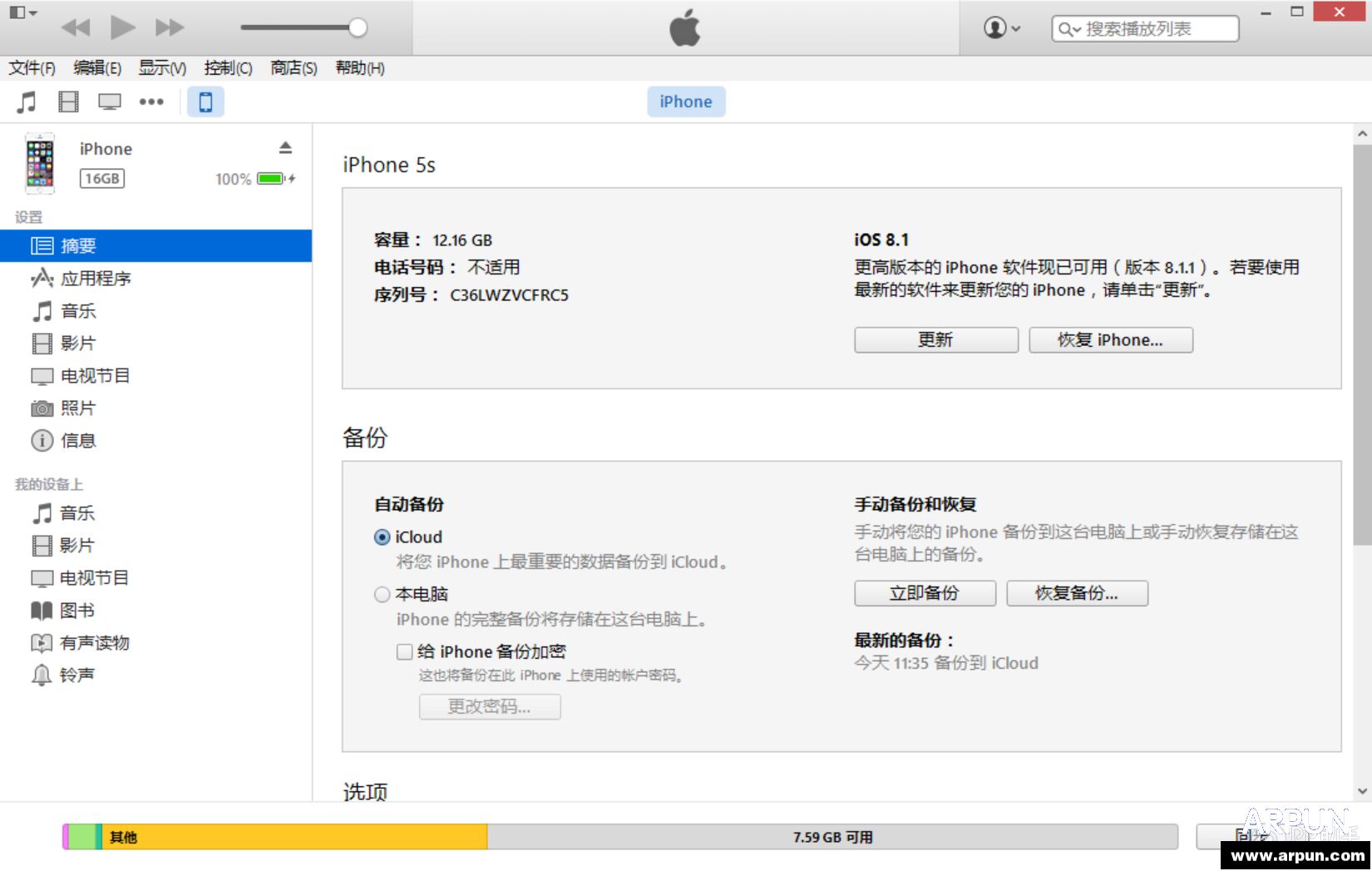The image size is (1372, 871).
Task: Start a manual backup with 立即备份
Action: click(924, 593)
